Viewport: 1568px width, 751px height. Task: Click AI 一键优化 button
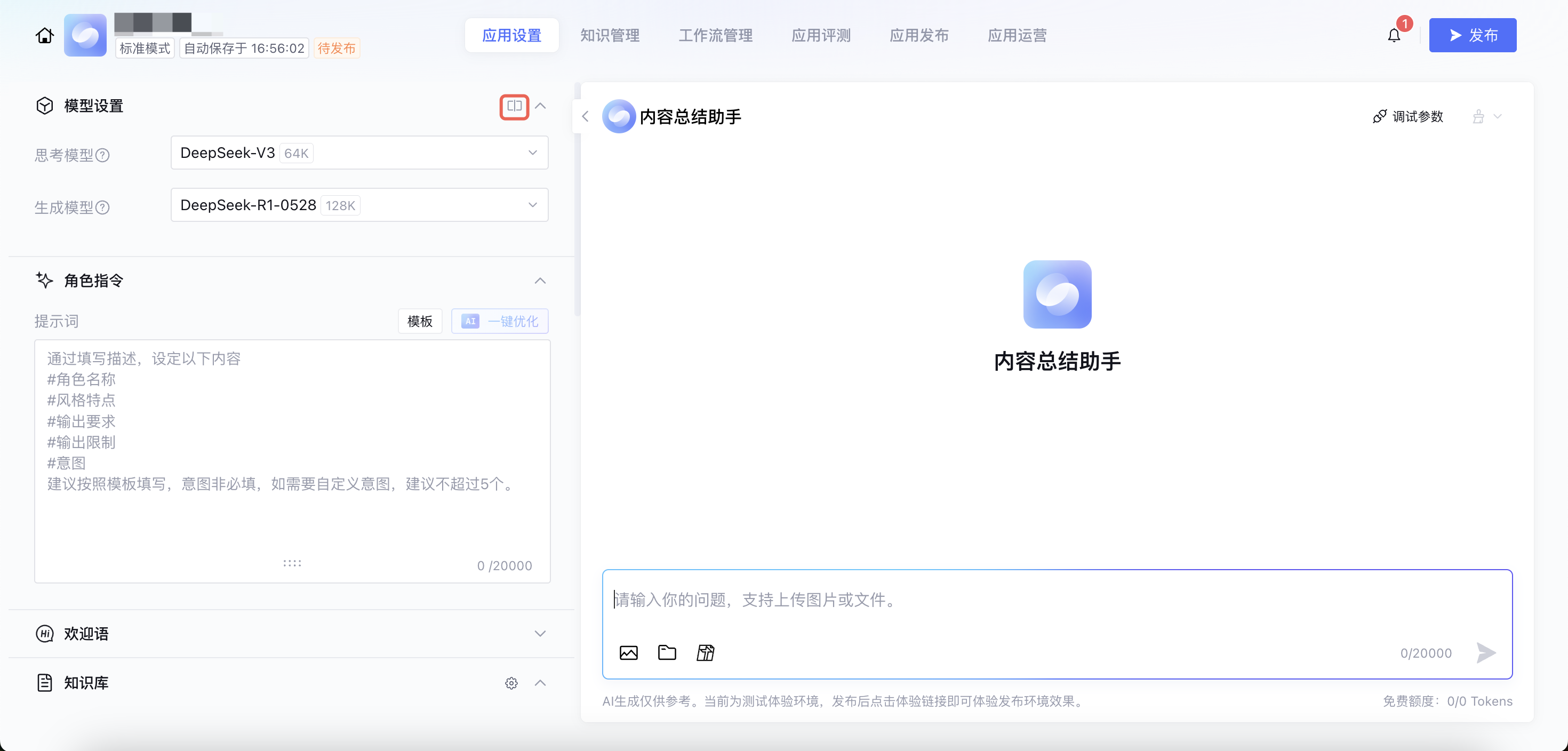point(500,321)
